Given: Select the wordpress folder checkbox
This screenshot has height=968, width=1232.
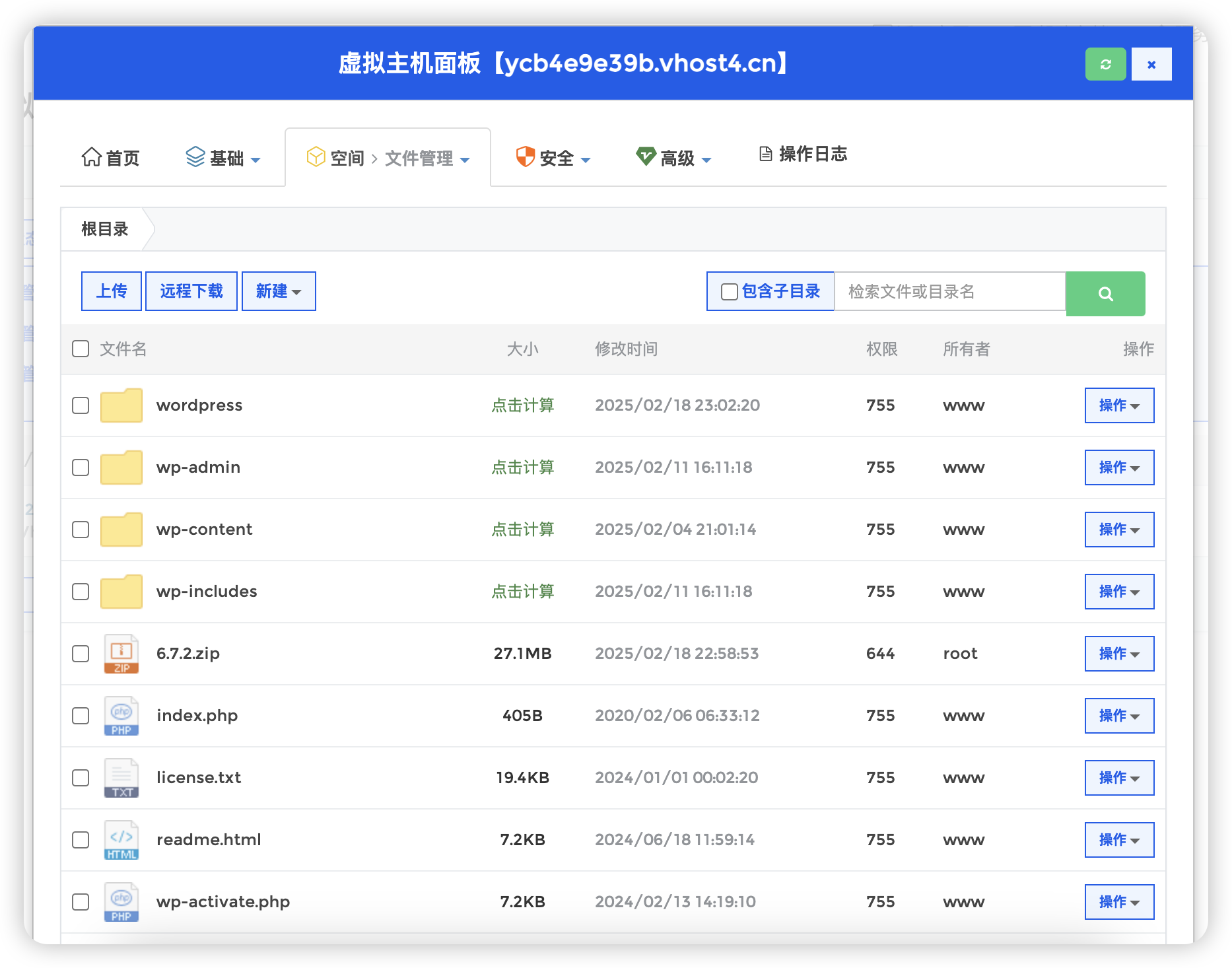Looking at the screenshot, I should coord(81,405).
